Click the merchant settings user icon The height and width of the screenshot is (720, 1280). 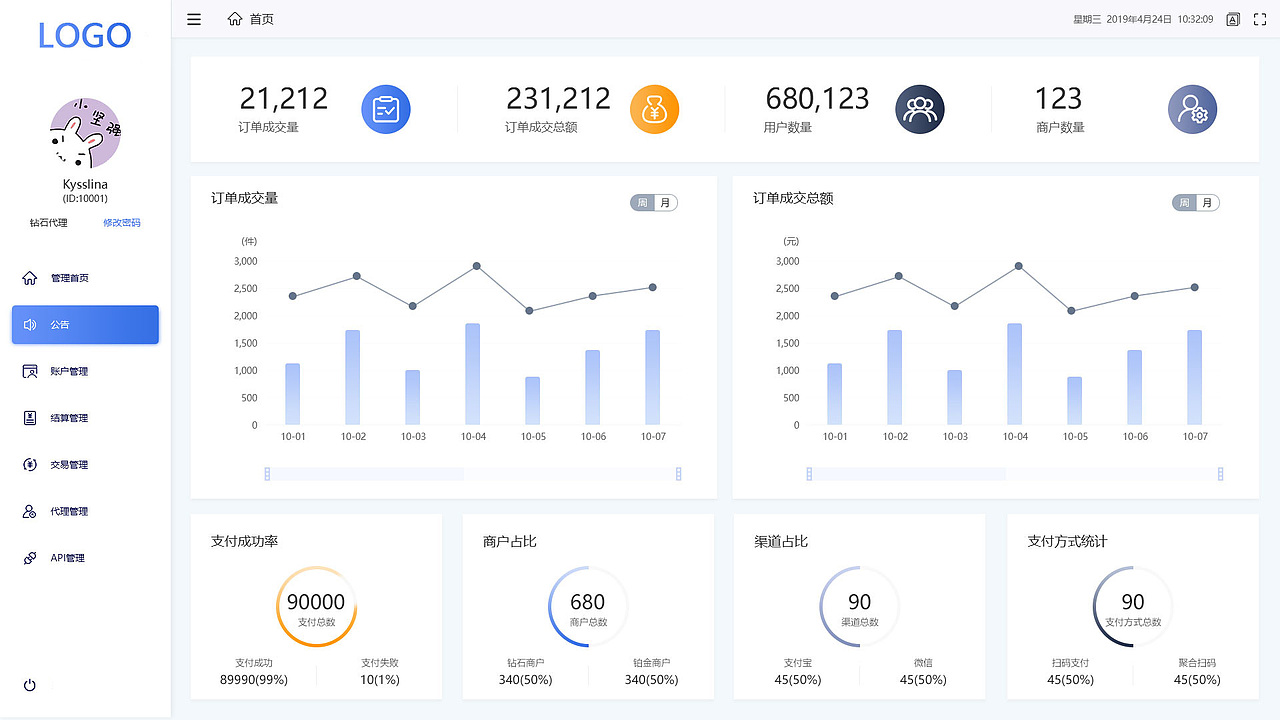1193,109
